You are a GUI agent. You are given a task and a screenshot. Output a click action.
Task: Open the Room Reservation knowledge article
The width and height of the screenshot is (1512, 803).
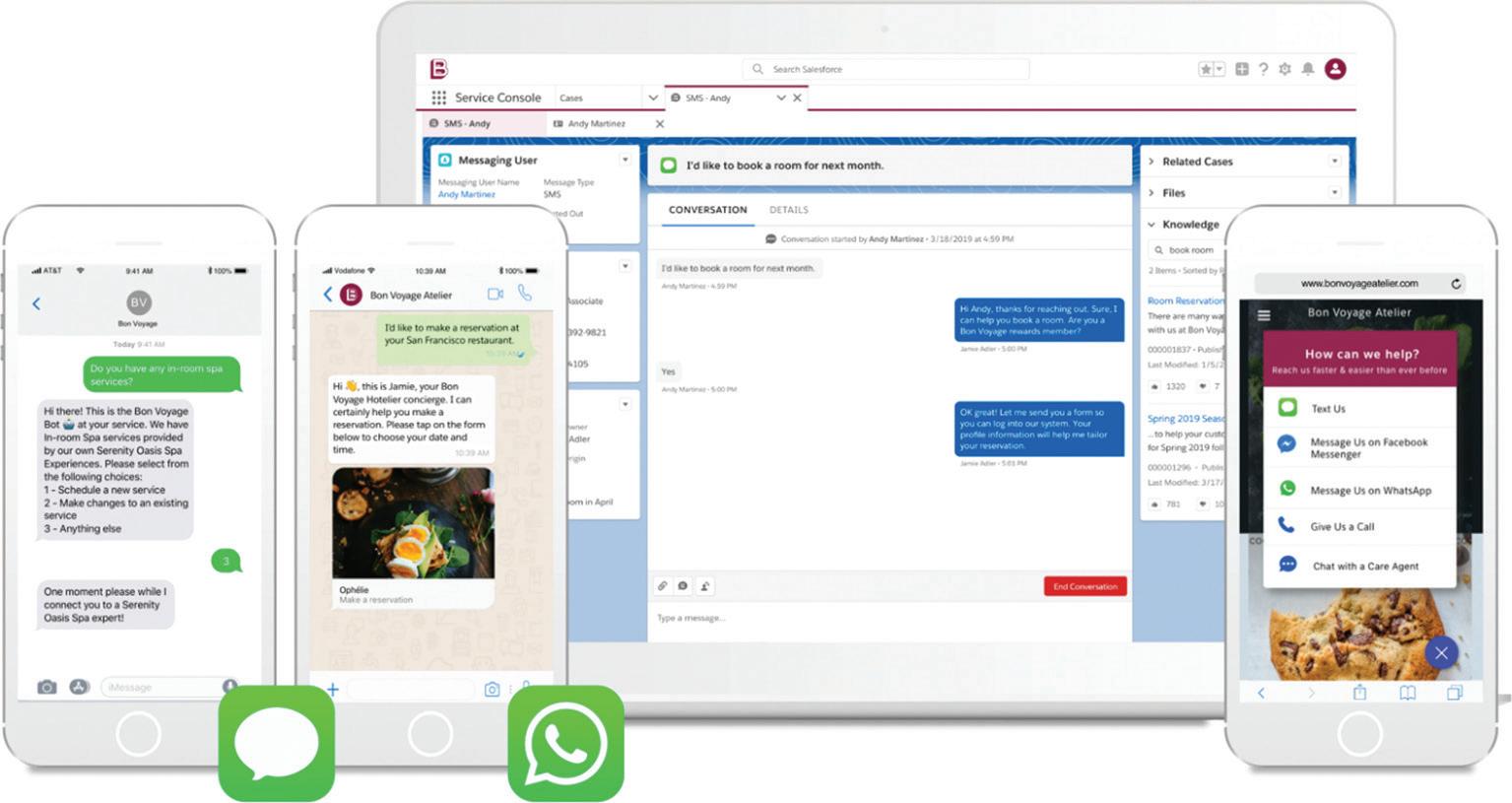click(x=1186, y=301)
